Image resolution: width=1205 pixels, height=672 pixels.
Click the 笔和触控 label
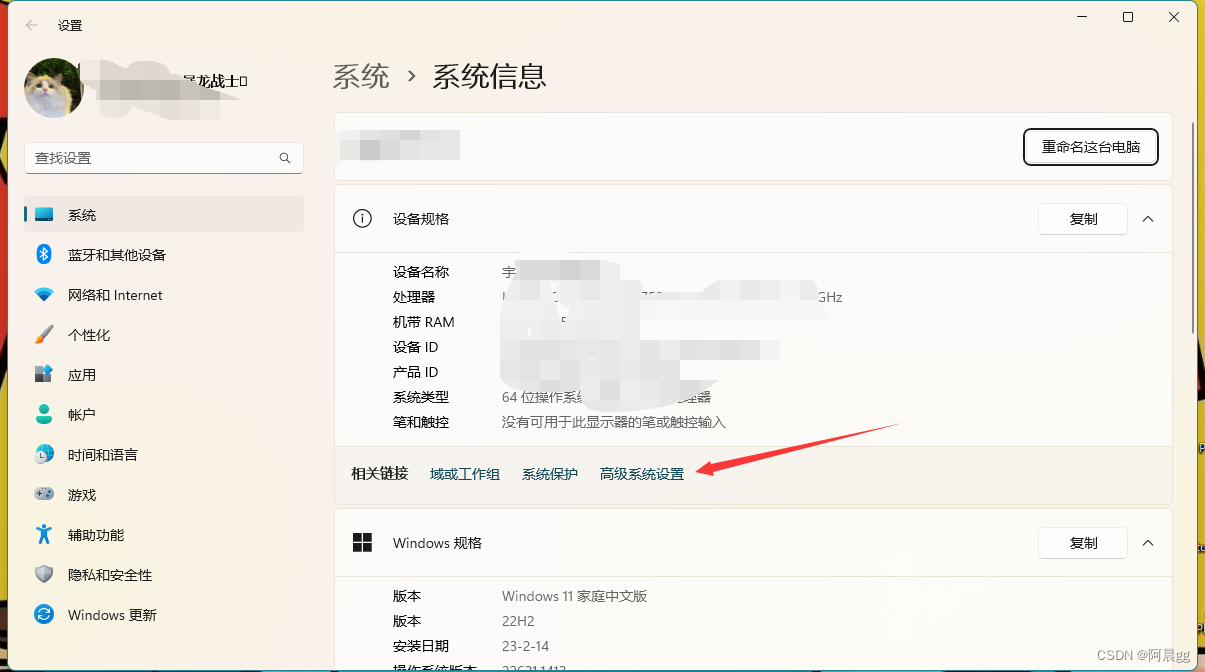pyautogui.click(x=421, y=422)
